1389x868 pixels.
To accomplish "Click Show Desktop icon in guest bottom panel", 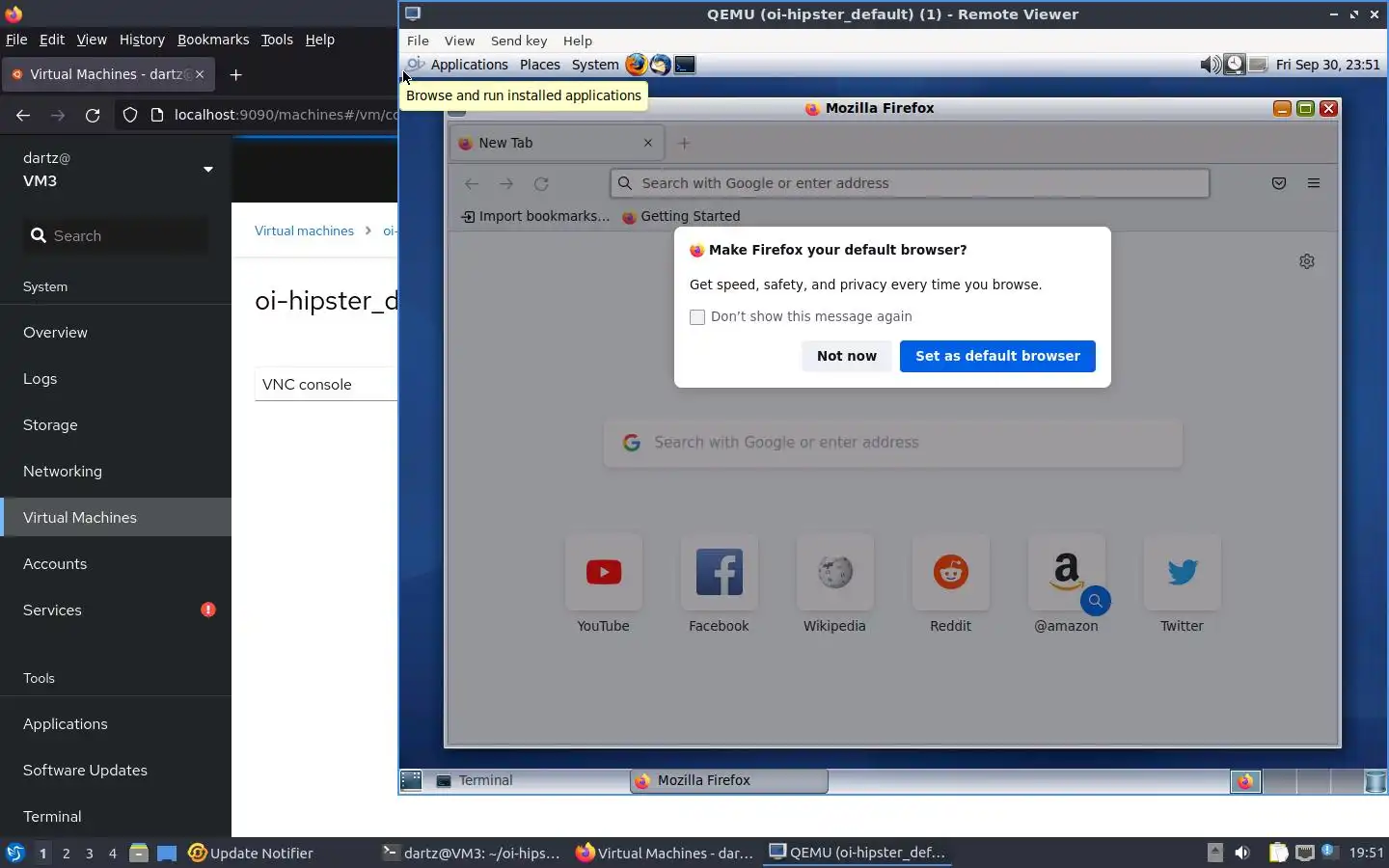I will [411, 780].
